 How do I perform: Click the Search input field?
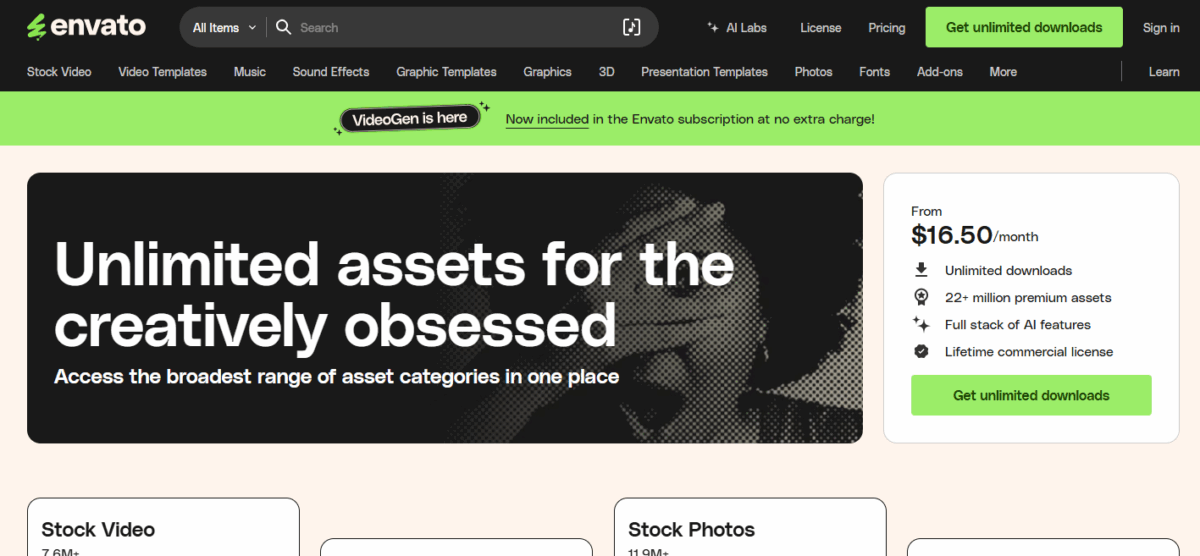(x=455, y=28)
